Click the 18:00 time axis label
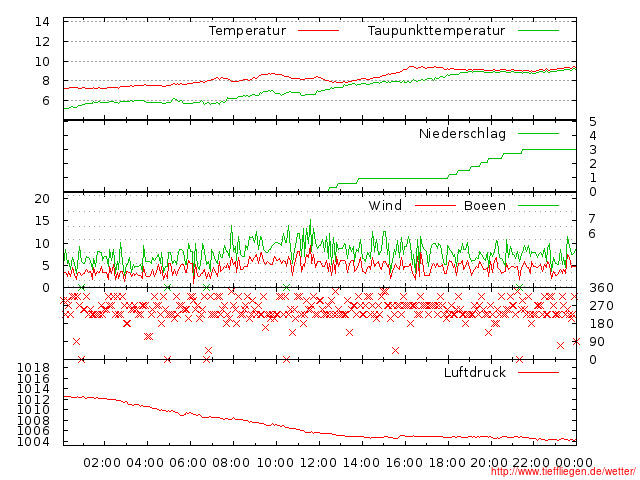The image size is (640, 480). tap(447, 462)
